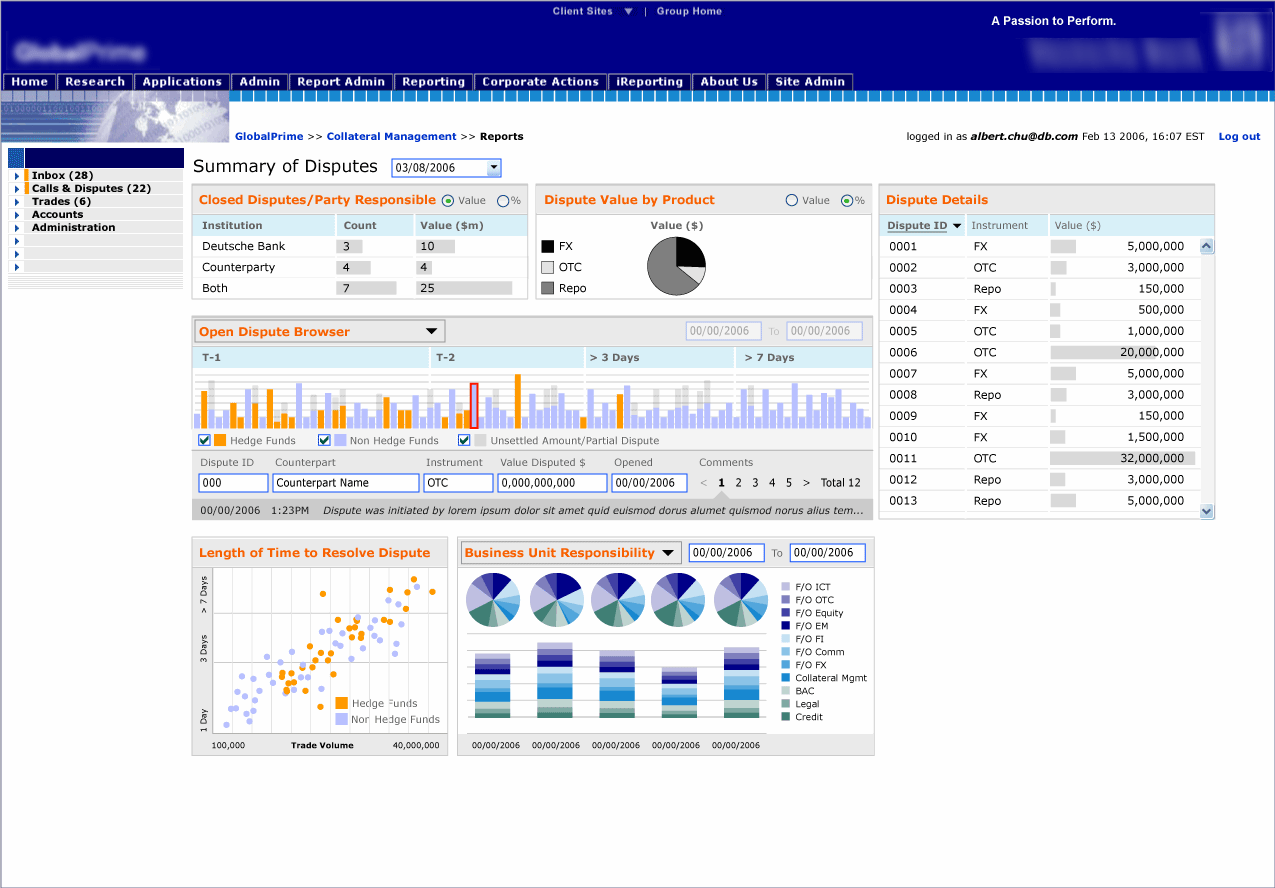The image size is (1275, 888).
Task: Click the Opened date input field
Action: pos(650,483)
